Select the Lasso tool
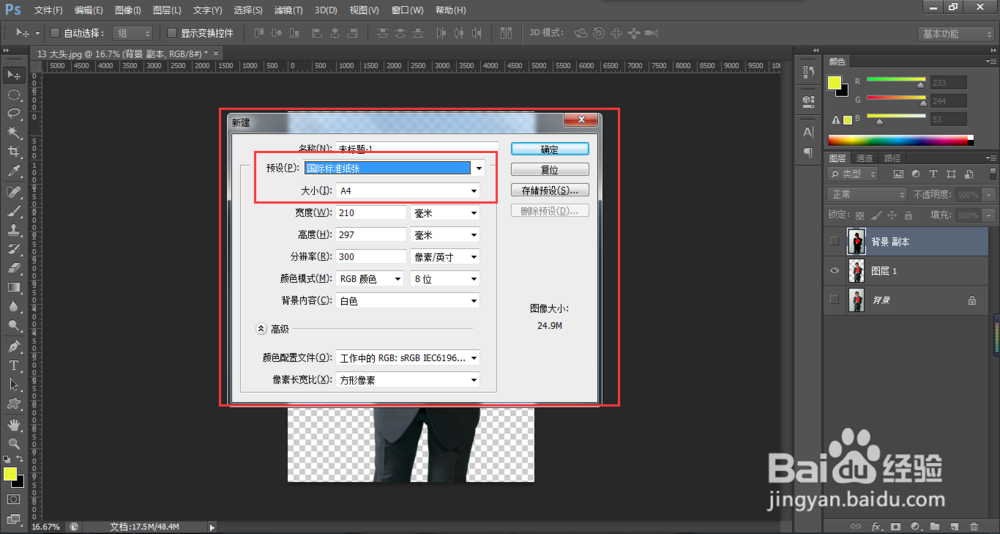1000x534 pixels. pyautogui.click(x=13, y=114)
